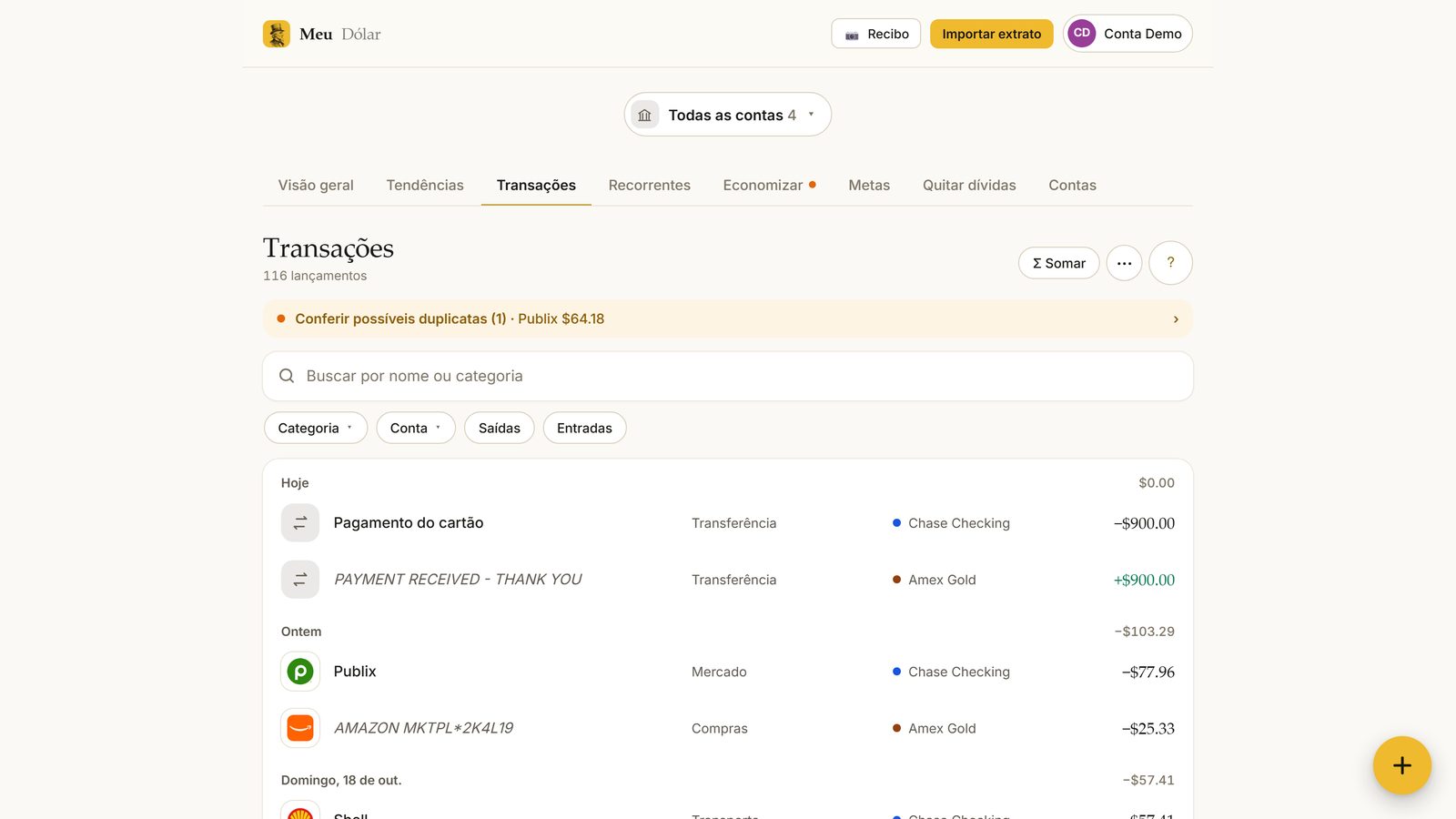This screenshot has width=1456, height=819.
Task: Toggle the Saídas filter chip
Action: click(500, 428)
